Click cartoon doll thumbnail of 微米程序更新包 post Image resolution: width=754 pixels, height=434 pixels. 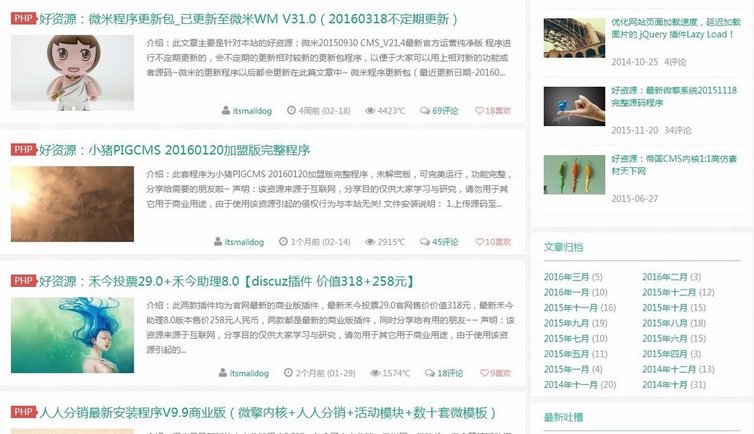[x=72, y=73]
